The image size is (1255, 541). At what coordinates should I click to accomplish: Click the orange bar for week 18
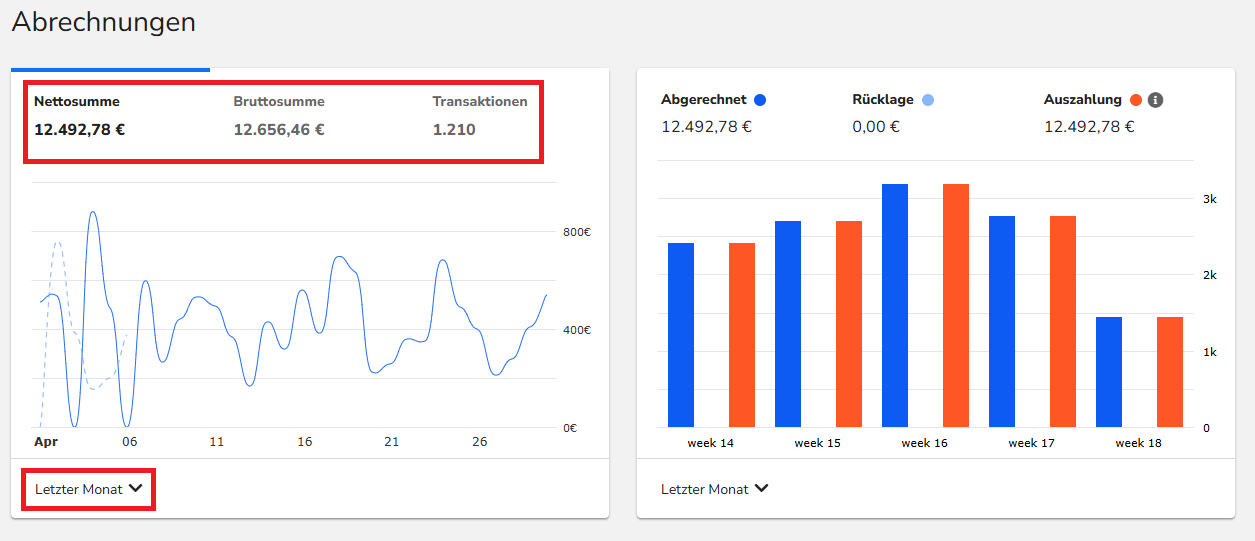pyautogui.click(x=1170, y=372)
